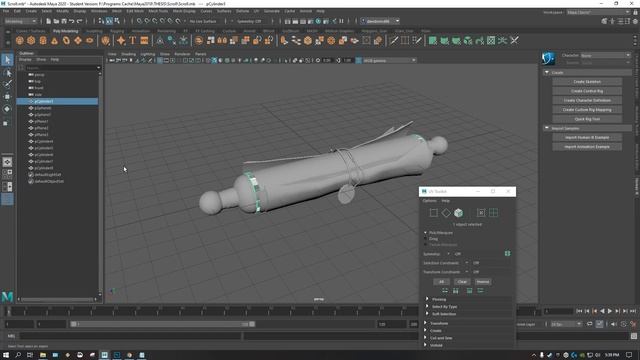Open the Edit Mesh menu
This screenshot has height=360, width=640.
coord(135,11)
